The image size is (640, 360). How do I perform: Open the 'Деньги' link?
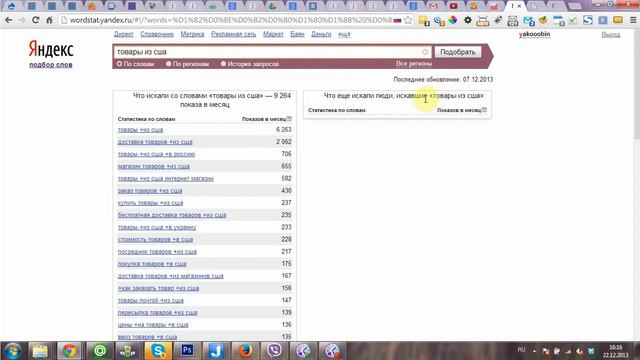coord(321,34)
